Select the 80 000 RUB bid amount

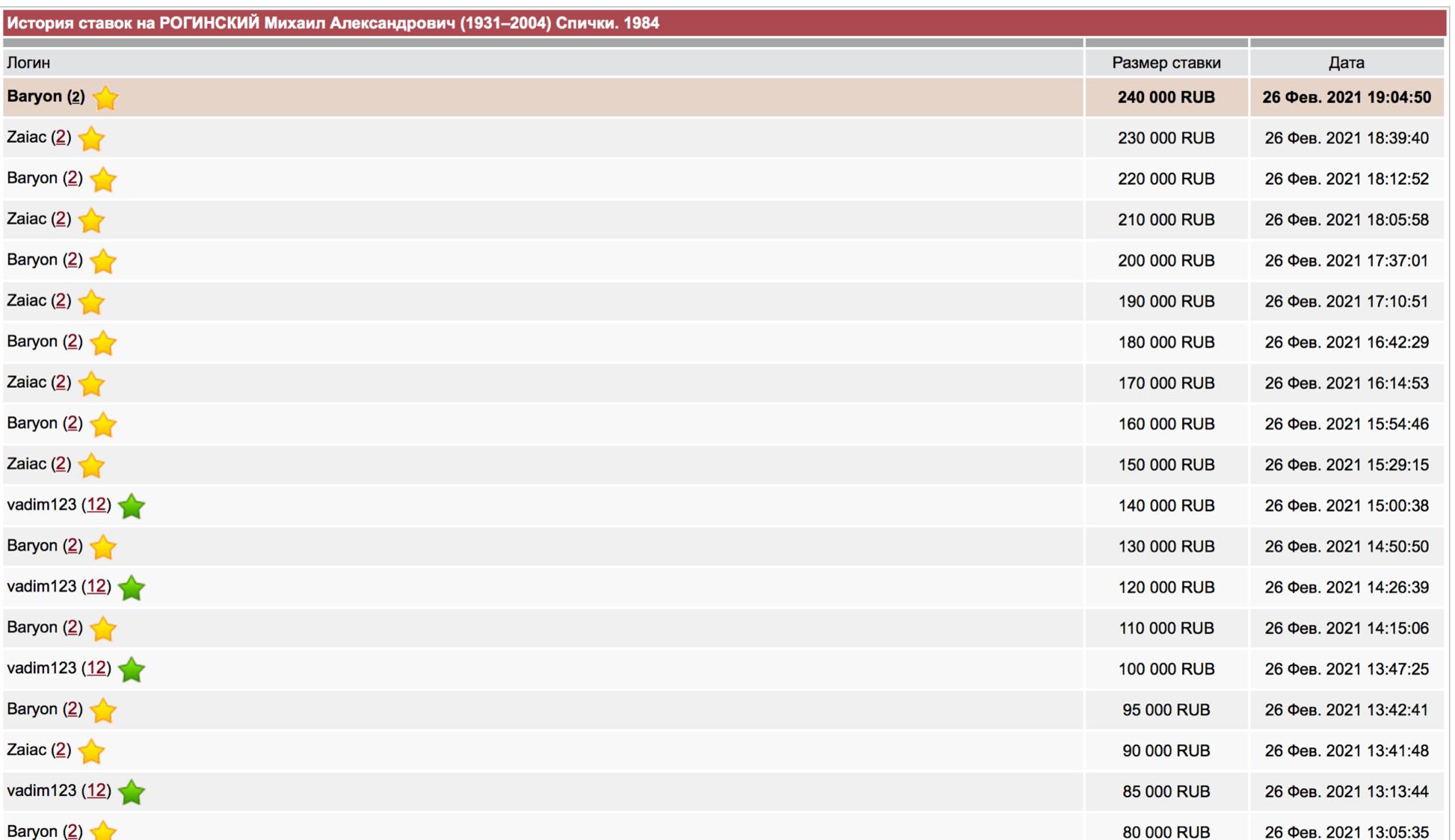[x=1166, y=832]
